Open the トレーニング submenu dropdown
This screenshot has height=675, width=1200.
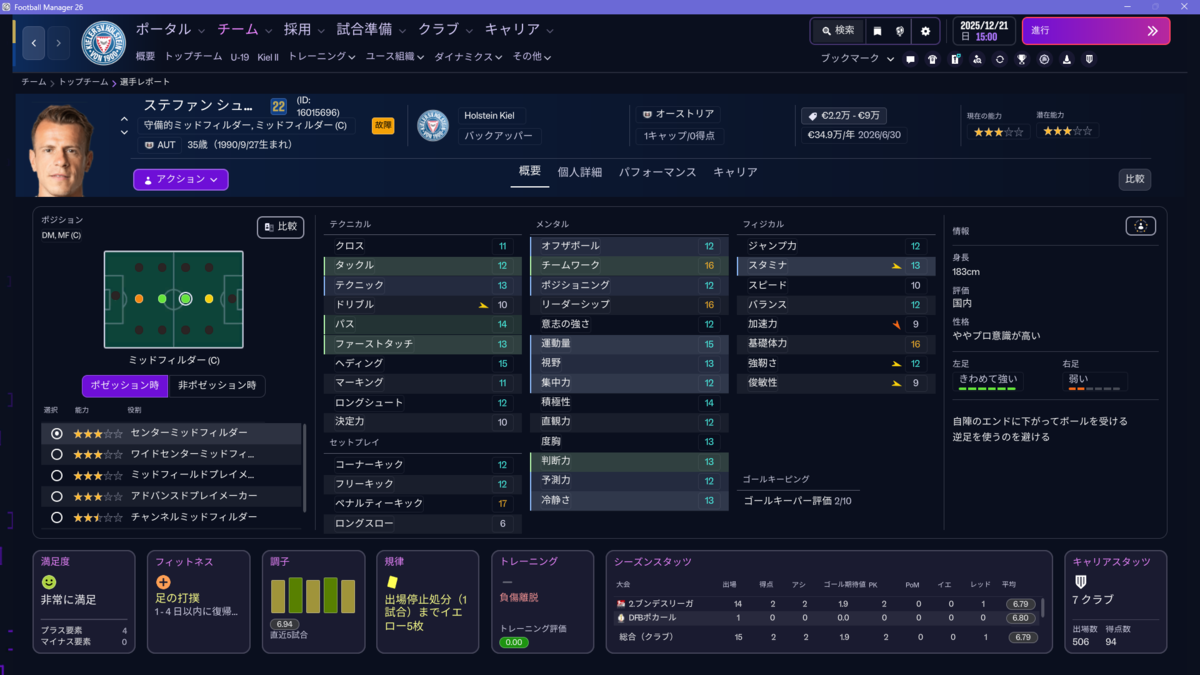[322, 57]
